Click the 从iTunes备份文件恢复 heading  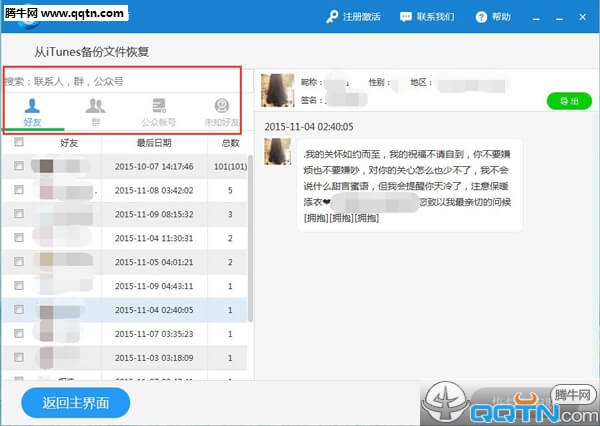pyautogui.click(x=91, y=52)
